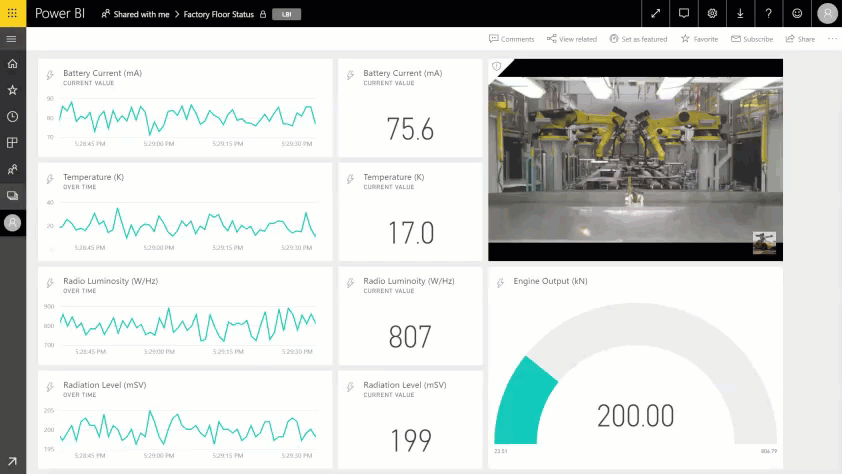Open Workspaces icon in sidebar

12,195
